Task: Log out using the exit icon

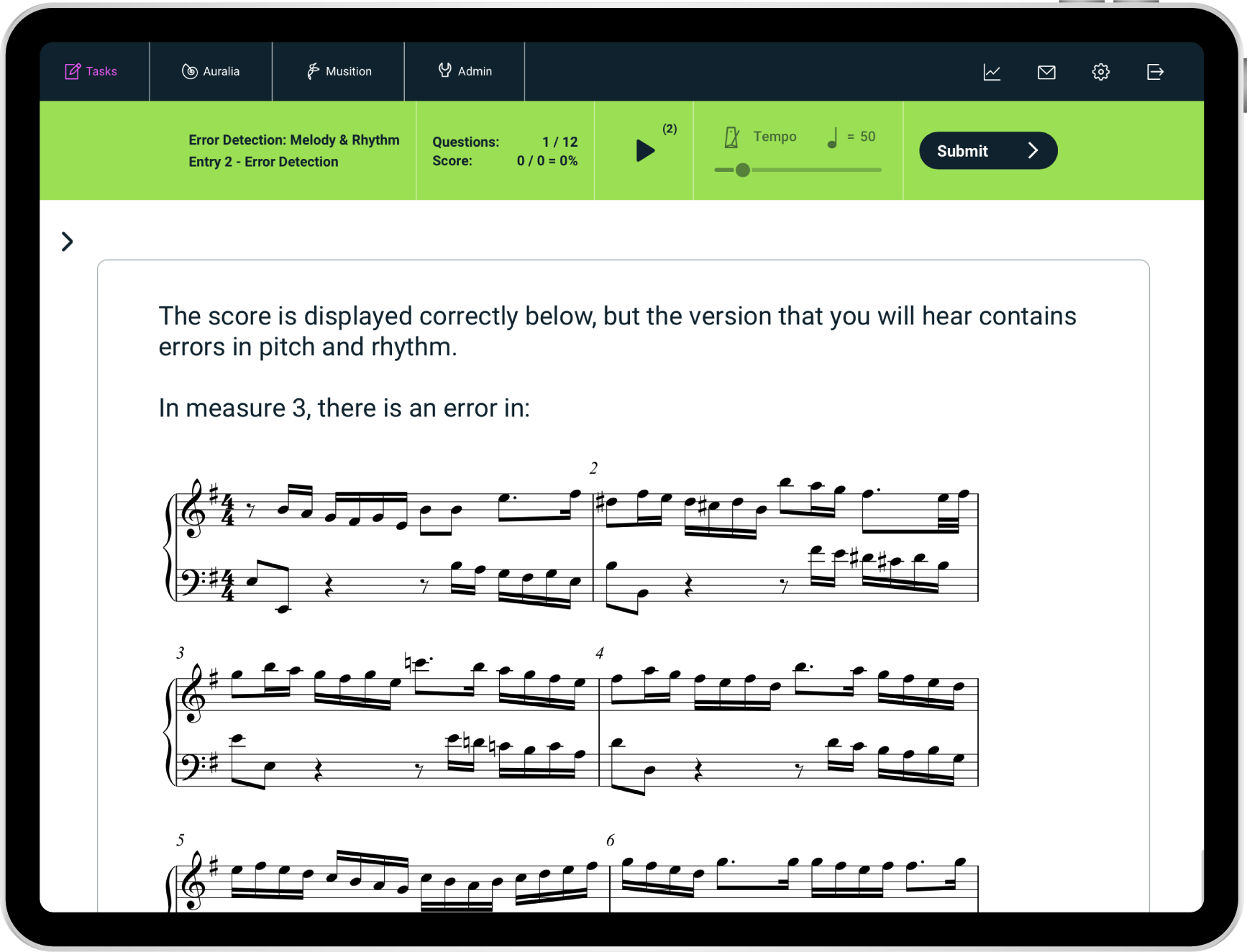Action: tap(1155, 71)
